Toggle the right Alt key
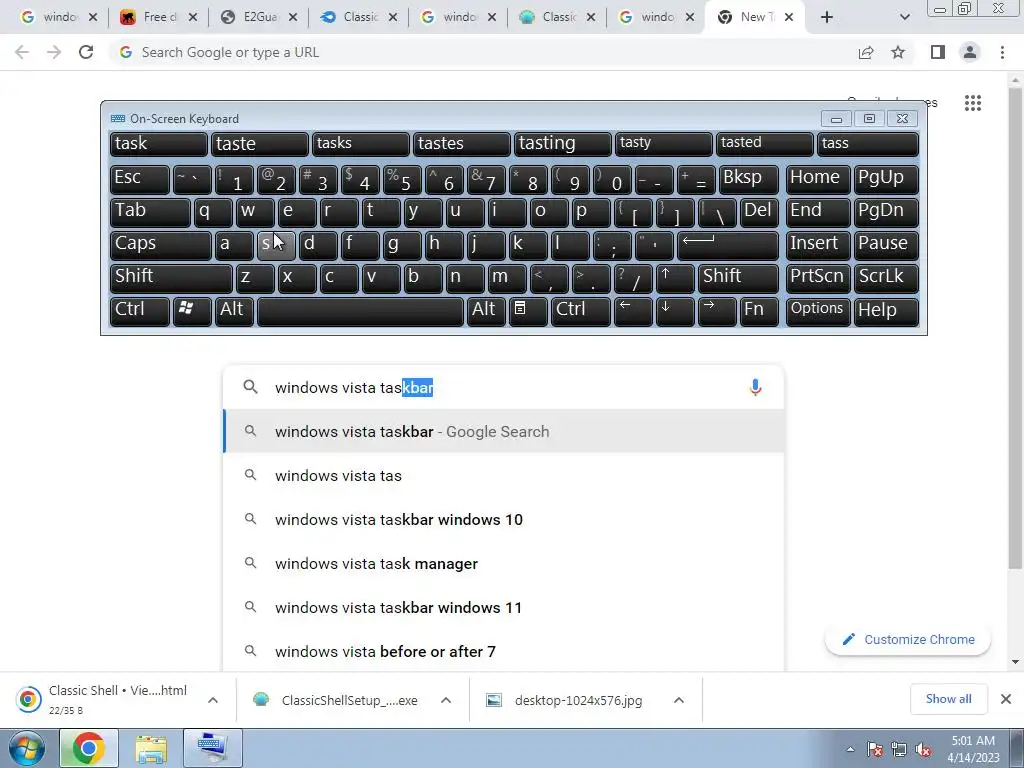1024x768 pixels. tap(486, 310)
